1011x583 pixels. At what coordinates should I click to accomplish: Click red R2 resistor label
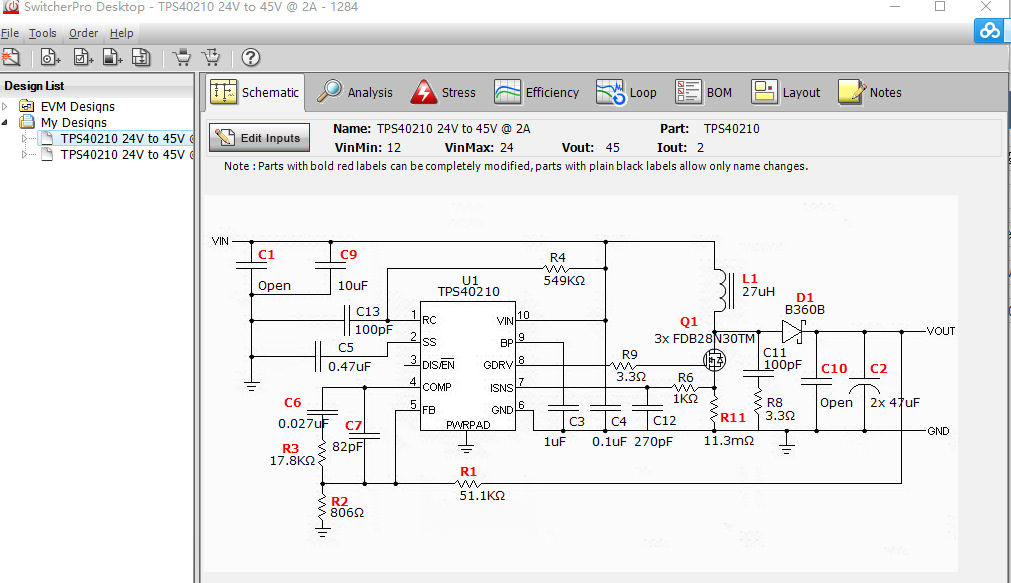(x=339, y=501)
